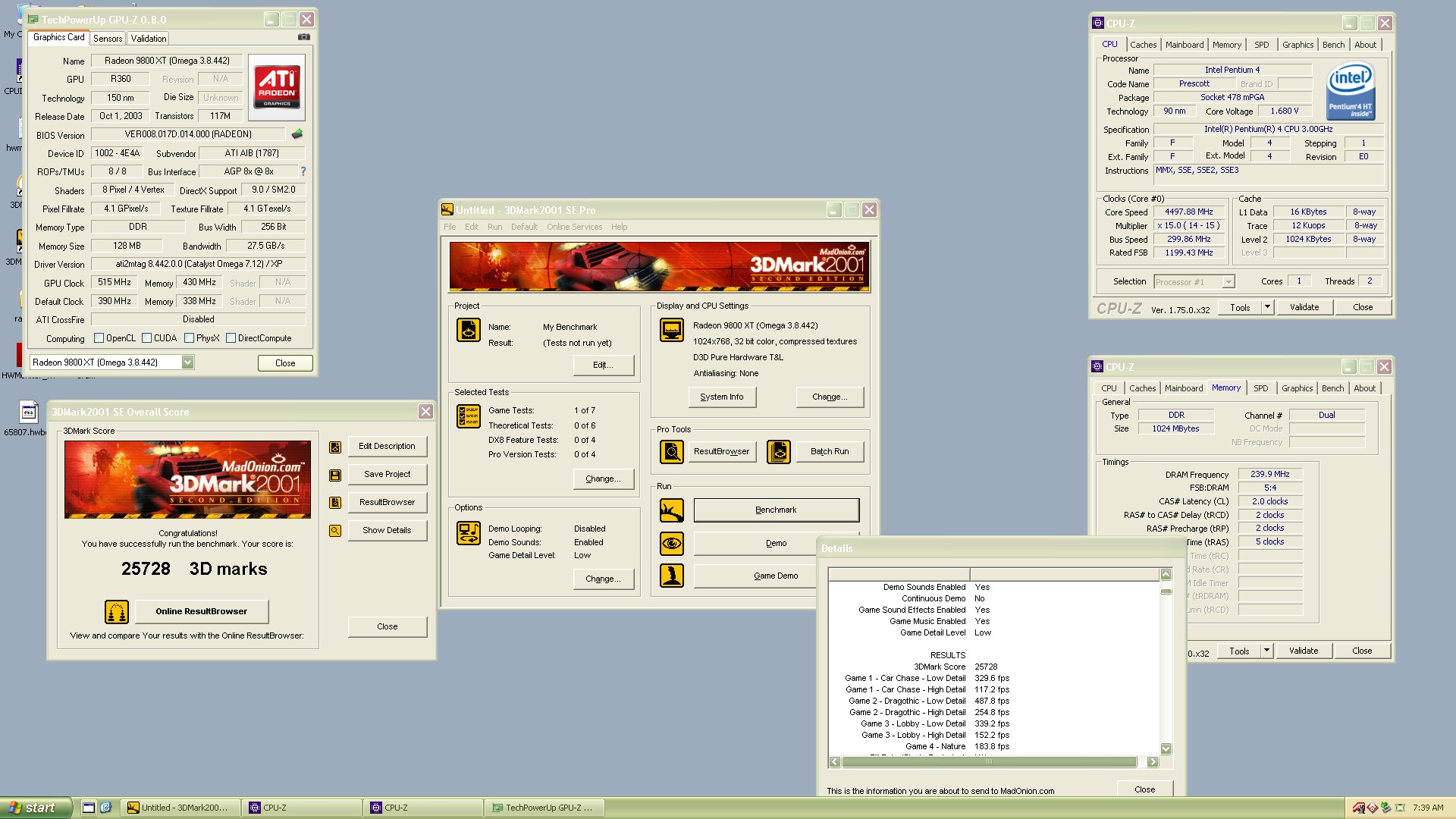Click the Windows start button
This screenshot has height=819, width=1456.
pos(36,808)
